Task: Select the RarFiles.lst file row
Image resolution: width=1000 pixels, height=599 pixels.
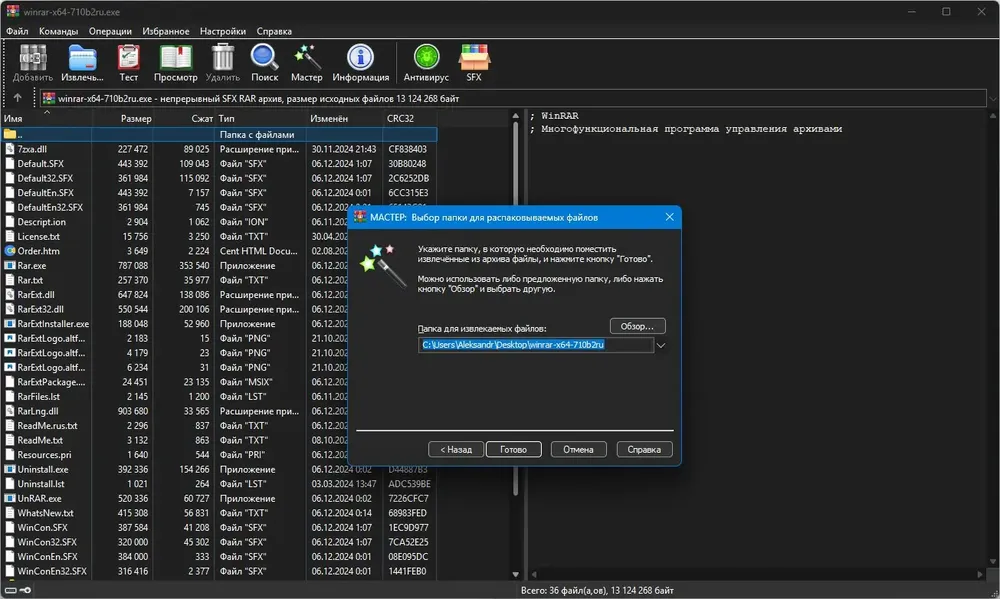Action: [x=219, y=397]
